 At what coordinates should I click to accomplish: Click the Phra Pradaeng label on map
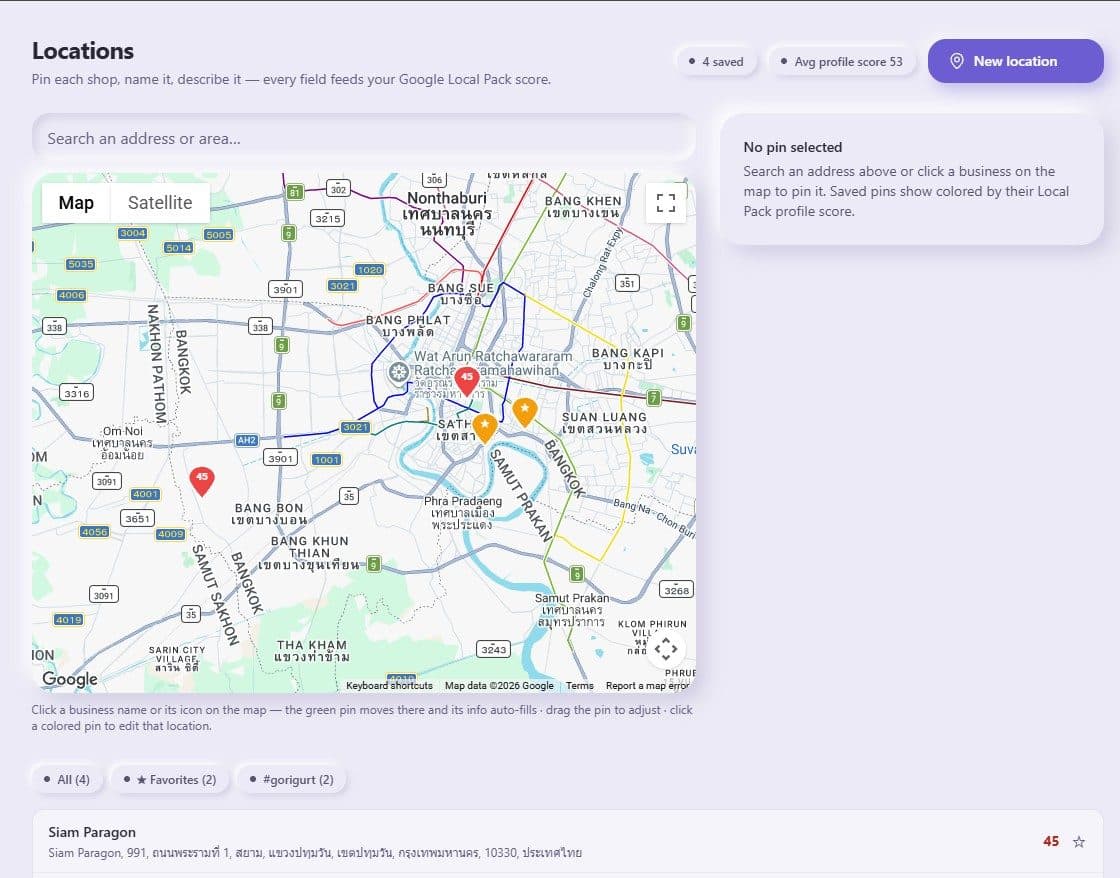pos(463,512)
